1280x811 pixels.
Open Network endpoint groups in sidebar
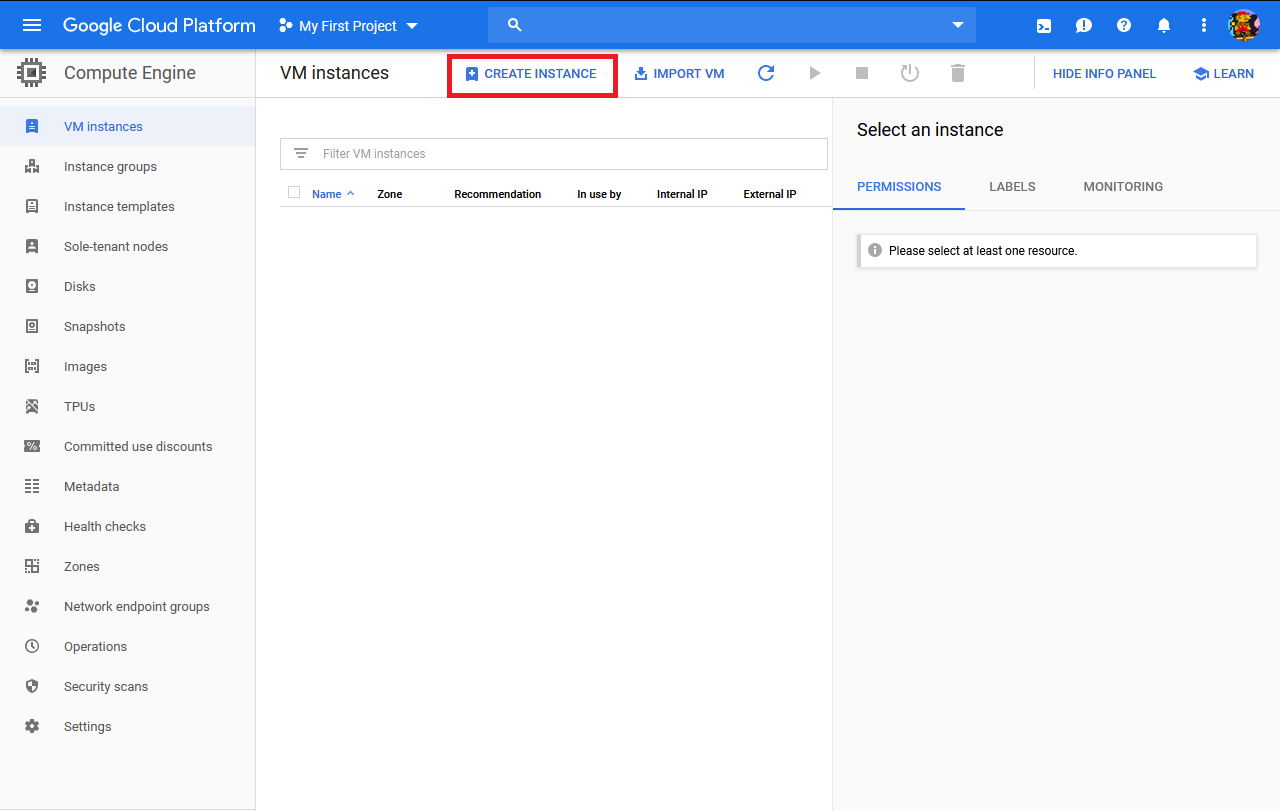128,606
